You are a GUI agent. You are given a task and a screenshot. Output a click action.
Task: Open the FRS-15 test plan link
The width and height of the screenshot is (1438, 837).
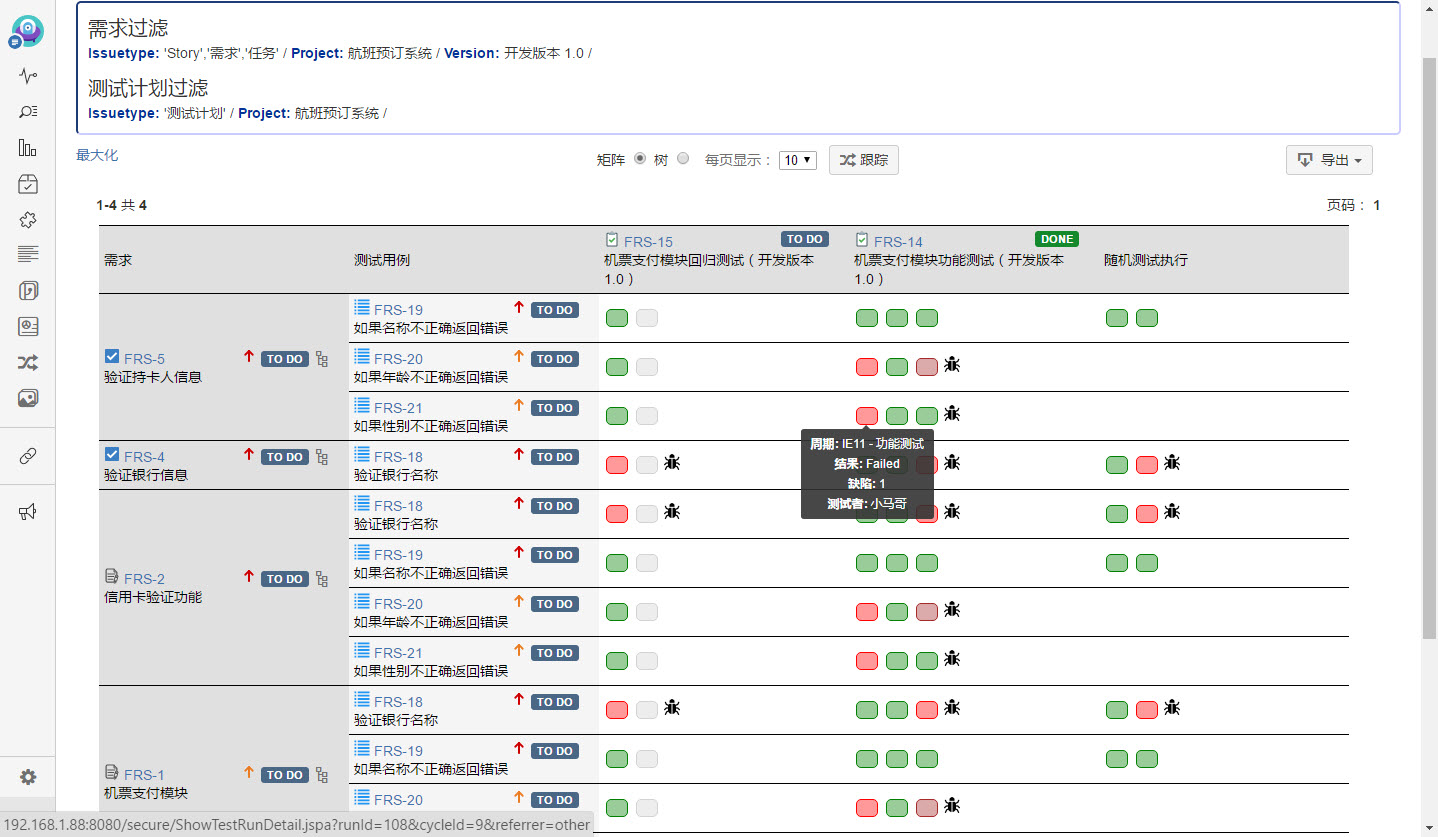[x=648, y=242]
